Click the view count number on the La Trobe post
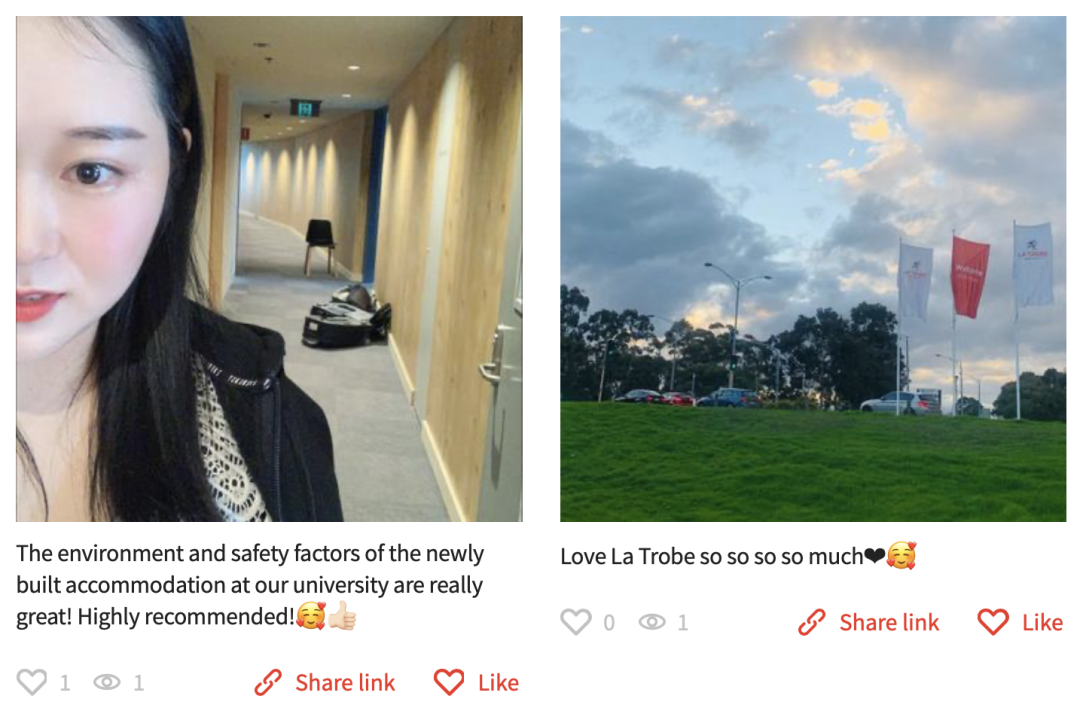 click(x=683, y=623)
